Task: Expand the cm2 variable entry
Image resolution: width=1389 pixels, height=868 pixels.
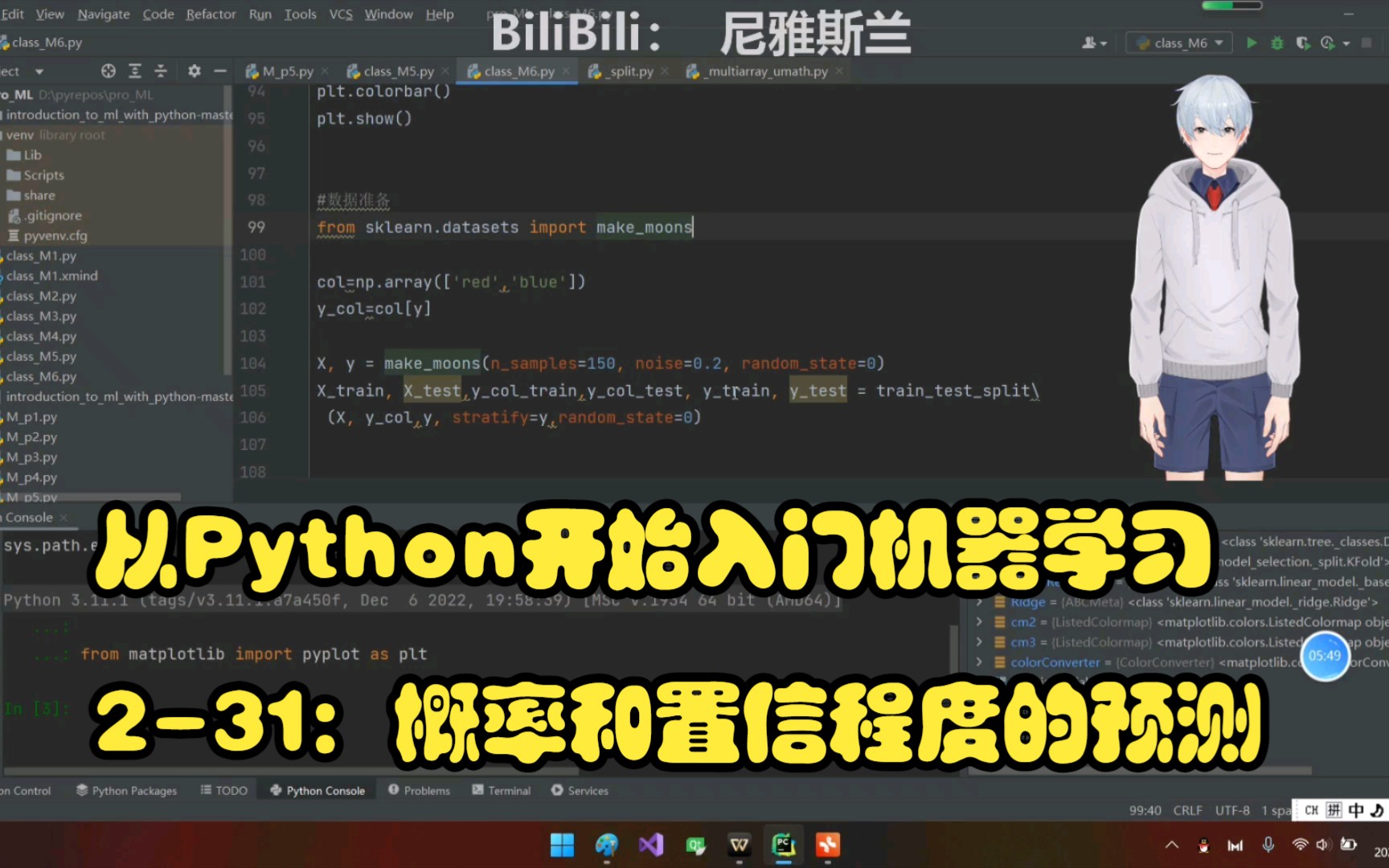Action: coord(978,621)
